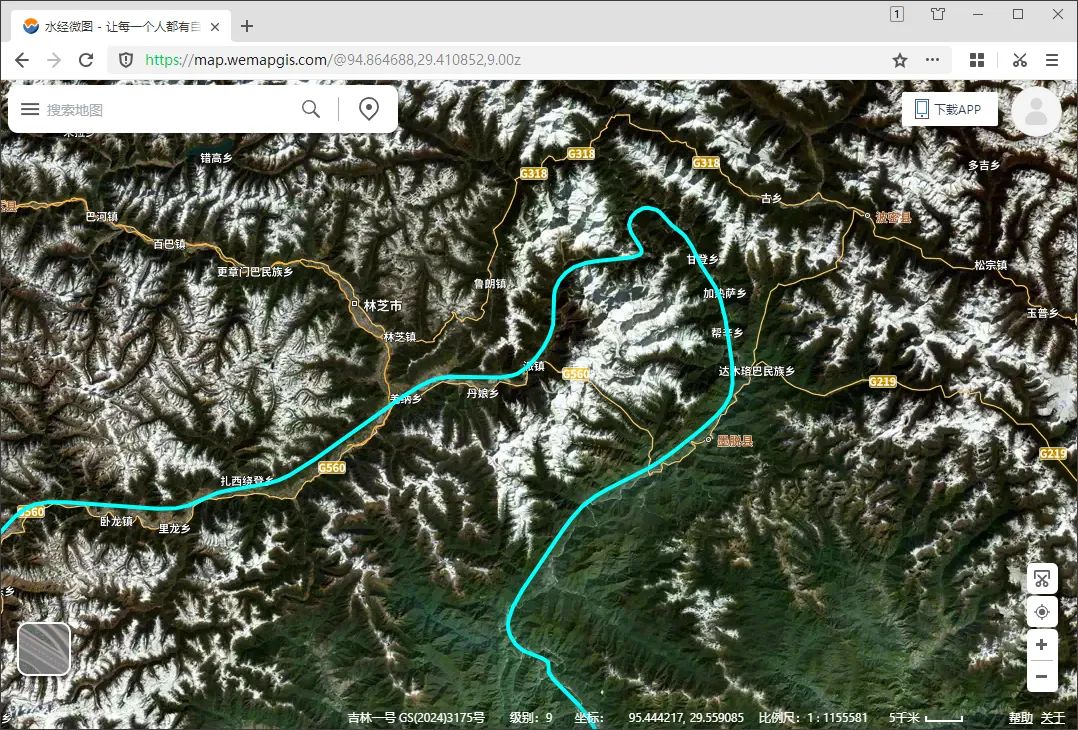
Task: Click the 巴河镇 label
Action: [x=102, y=217]
